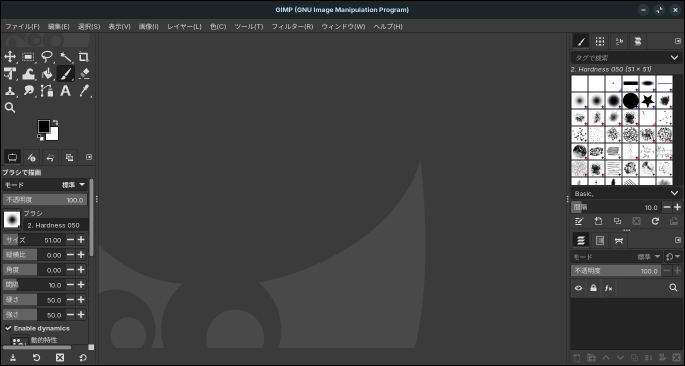Select the Paths tool
685x366 pixels.
coord(47,91)
